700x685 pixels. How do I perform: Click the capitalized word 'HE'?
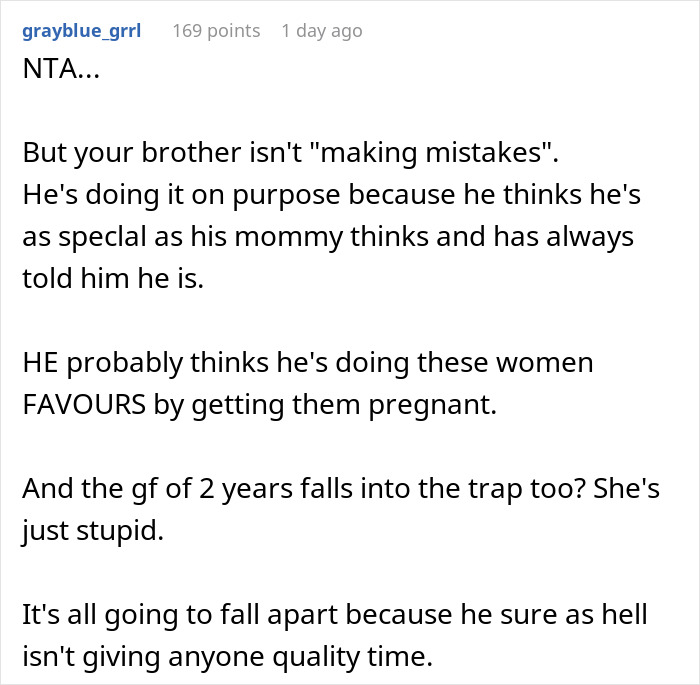click(x=41, y=362)
